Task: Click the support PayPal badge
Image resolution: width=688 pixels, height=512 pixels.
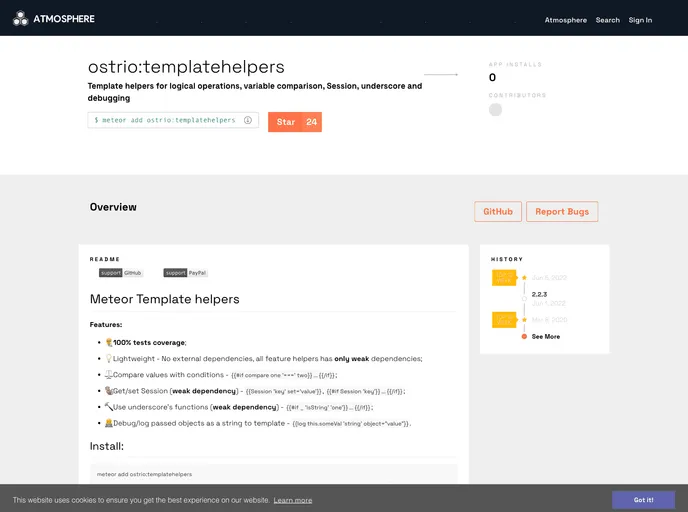Action: click(x=186, y=273)
